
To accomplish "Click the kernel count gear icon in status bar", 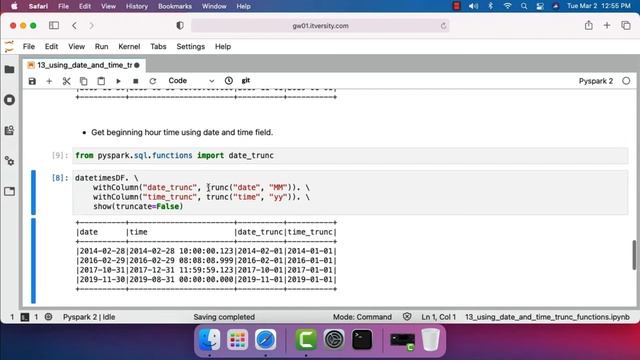I will coord(48,317).
